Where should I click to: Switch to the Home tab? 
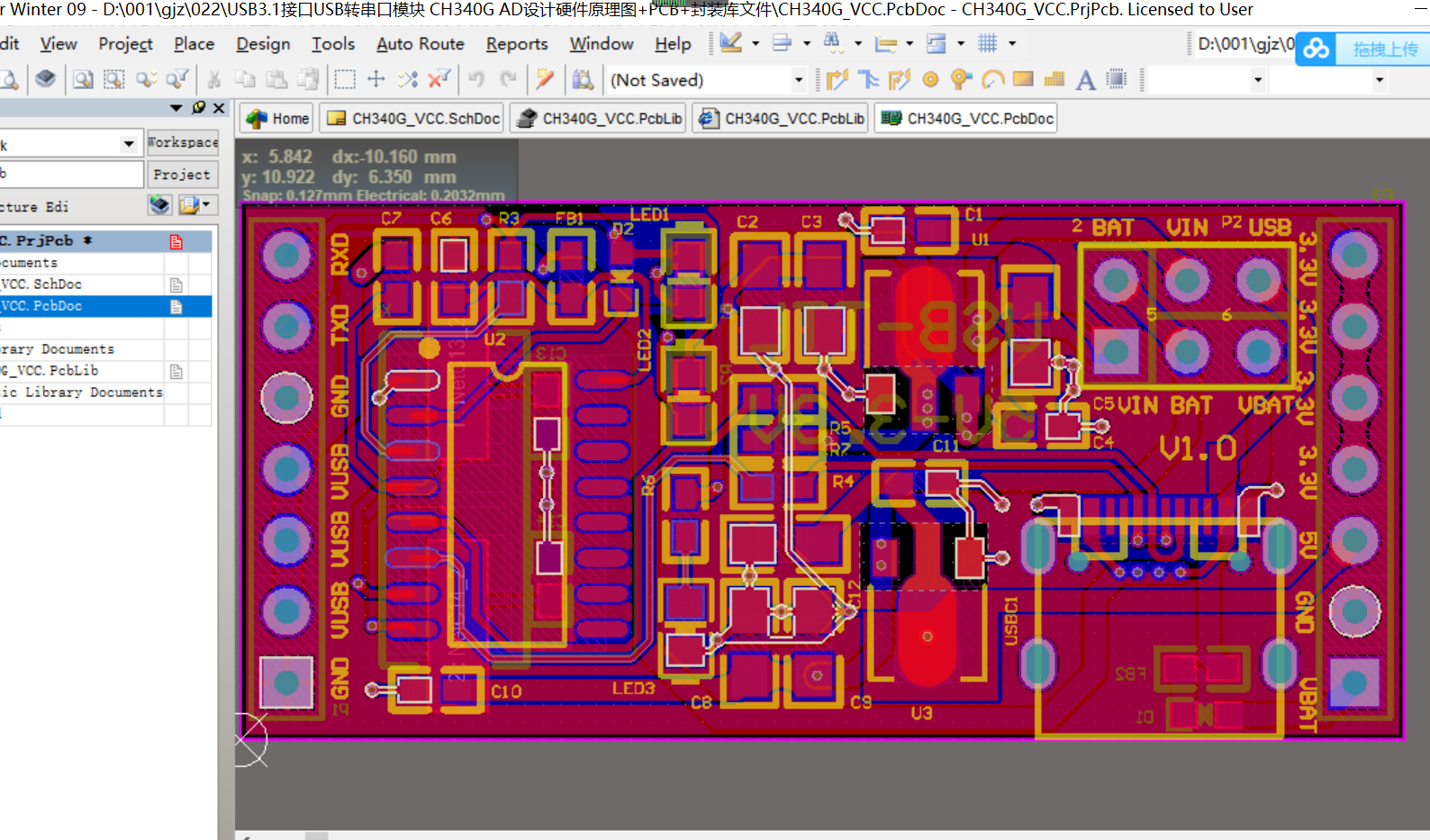(x=277, y=118)
